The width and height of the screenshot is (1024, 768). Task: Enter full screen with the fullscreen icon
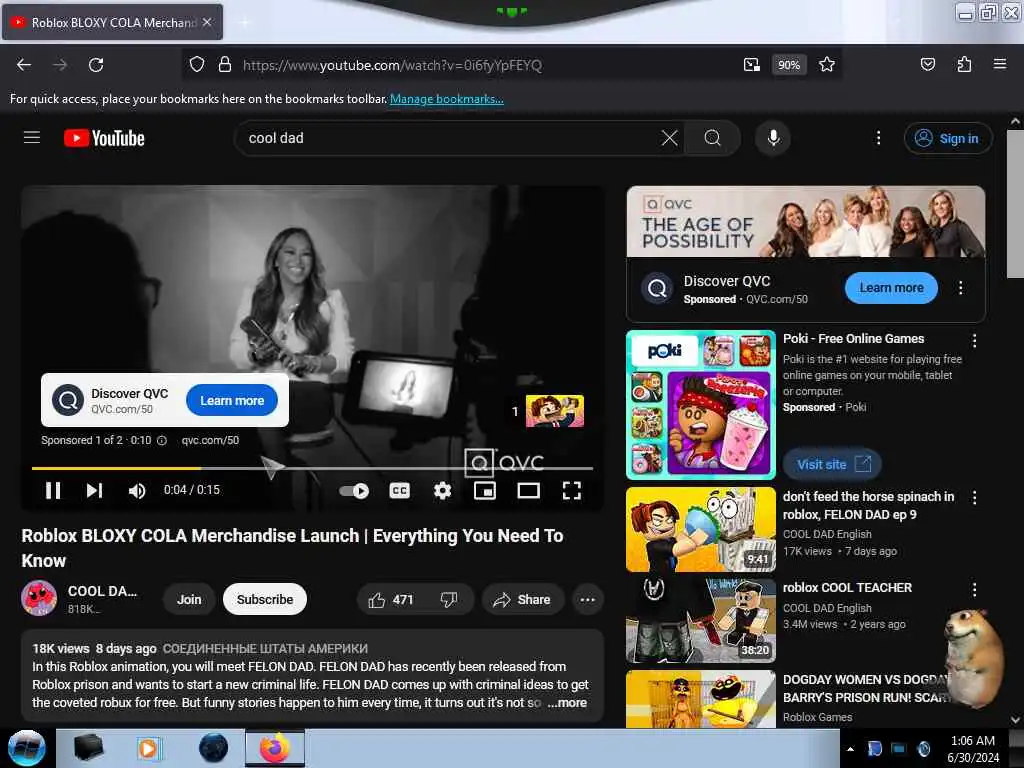click(571, 490)
